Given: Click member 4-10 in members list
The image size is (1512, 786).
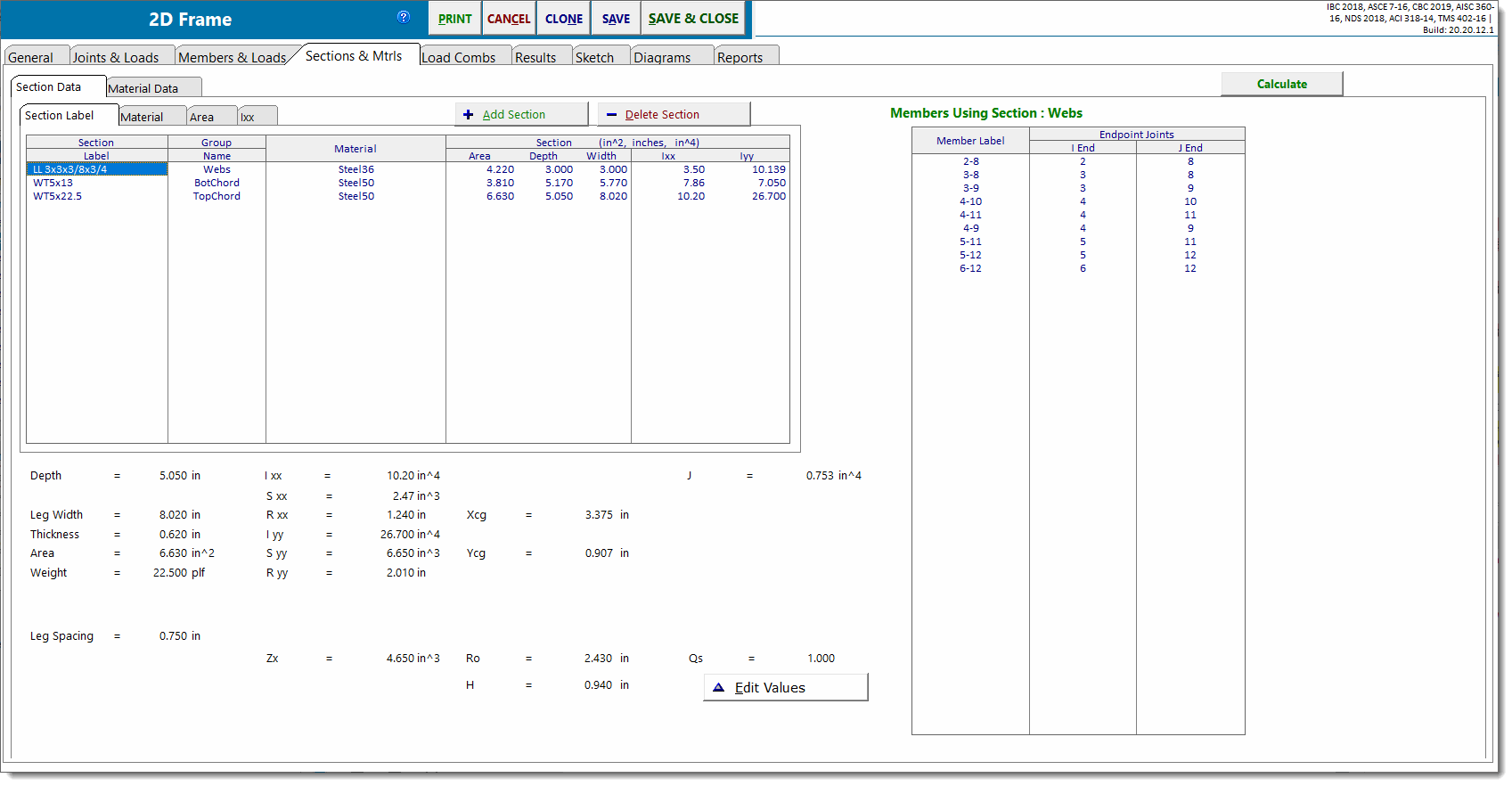Looking at the screenshot, I should 970,201.
